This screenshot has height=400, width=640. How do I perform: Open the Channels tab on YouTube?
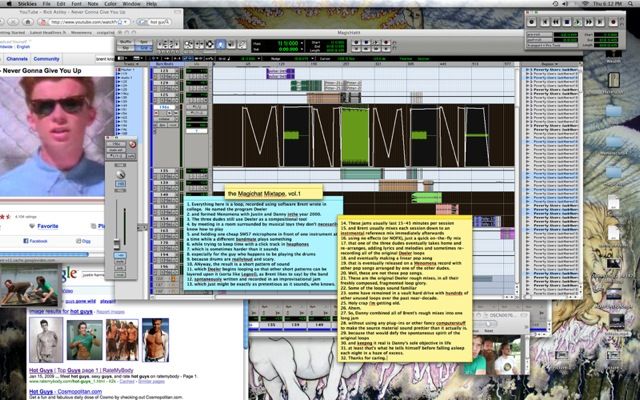pos(17,59)
